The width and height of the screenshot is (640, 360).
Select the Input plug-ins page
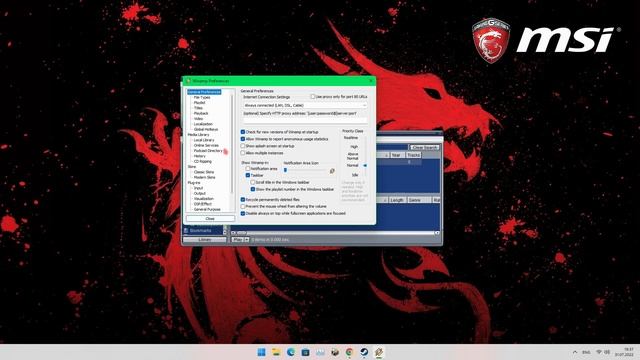tap(198, 188)
